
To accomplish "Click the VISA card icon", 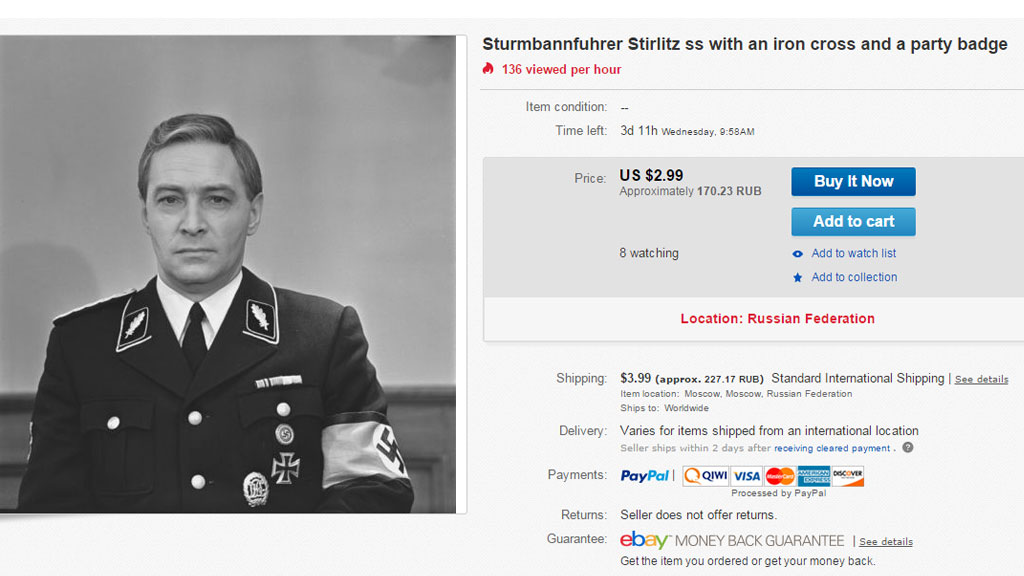I will click(x=746, y=476).
